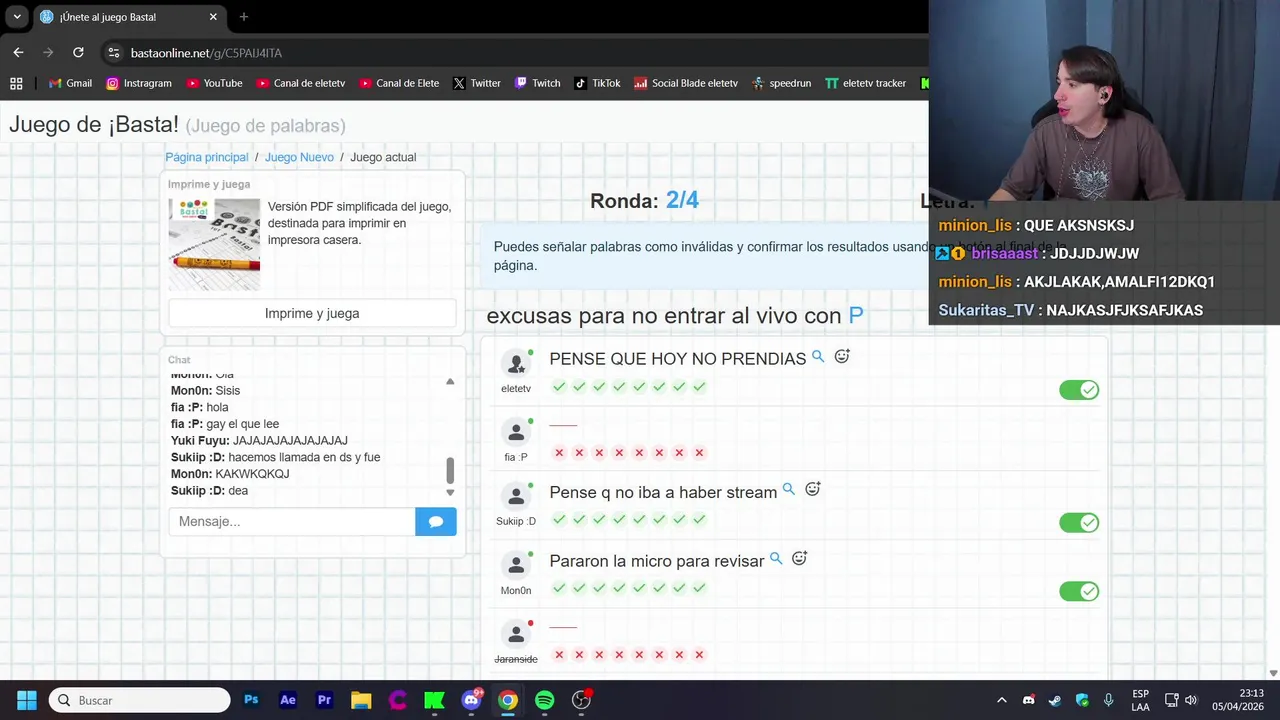Open OBS Studio from the taskbar
The height and width of the screenshot is (720, 1280).
581,700
